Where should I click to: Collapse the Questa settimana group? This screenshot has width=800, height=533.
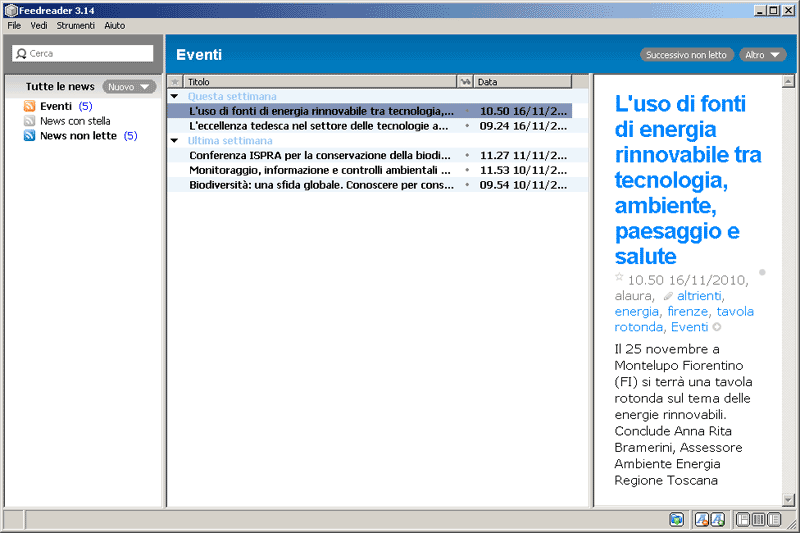[175, 97]
